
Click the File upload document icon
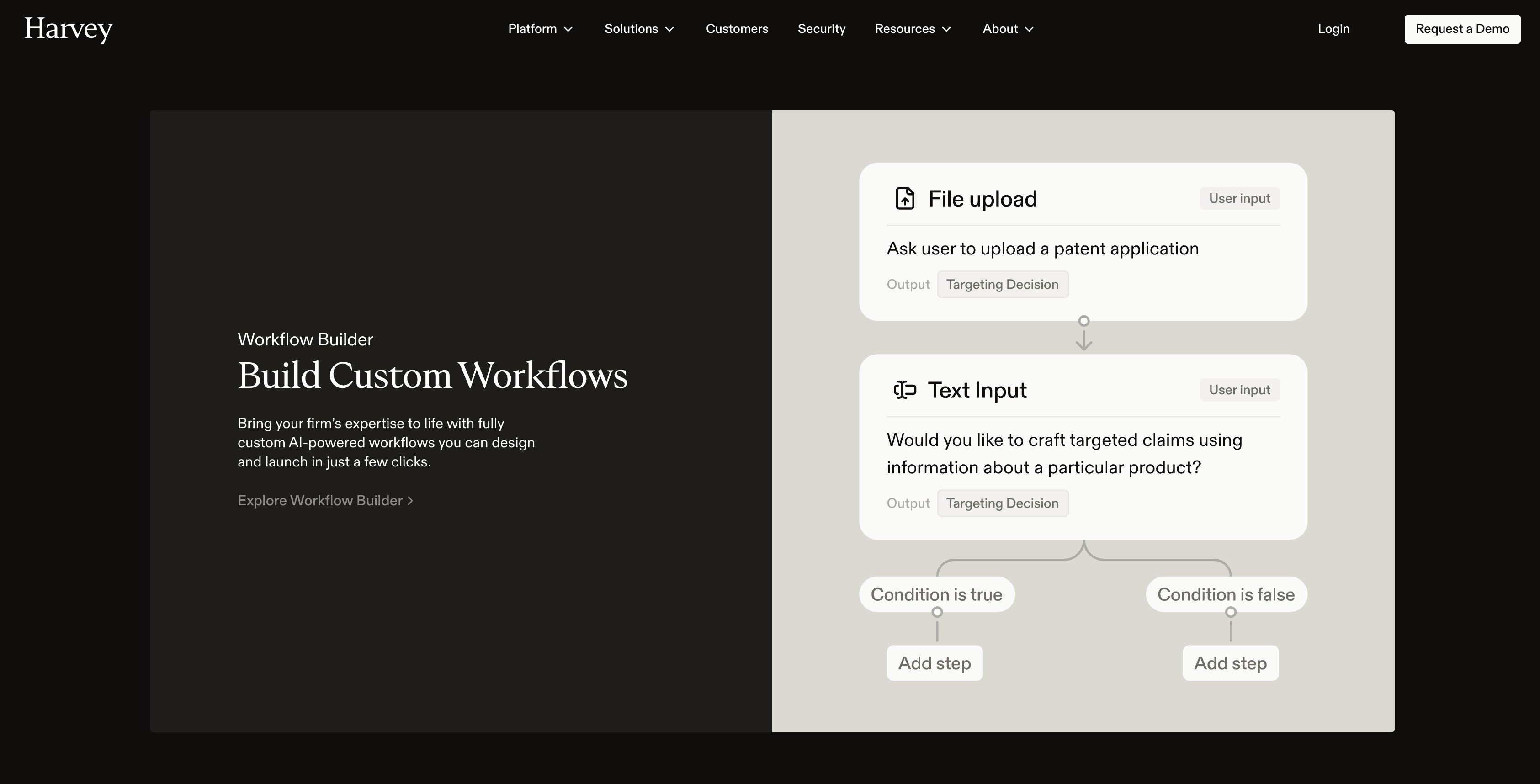coord(904,198)
